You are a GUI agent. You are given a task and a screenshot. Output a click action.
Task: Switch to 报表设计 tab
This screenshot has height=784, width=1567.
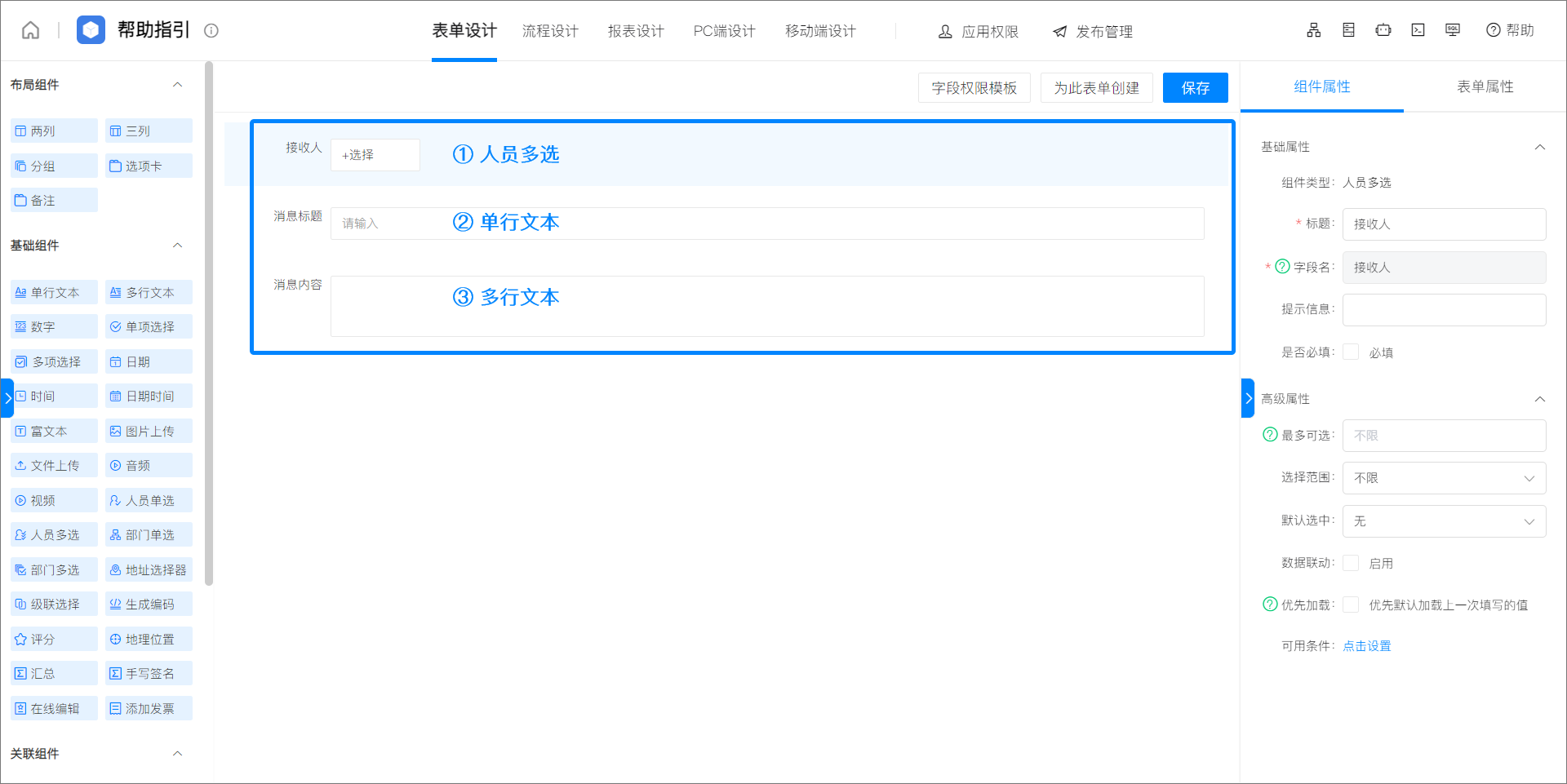(636, 31)
